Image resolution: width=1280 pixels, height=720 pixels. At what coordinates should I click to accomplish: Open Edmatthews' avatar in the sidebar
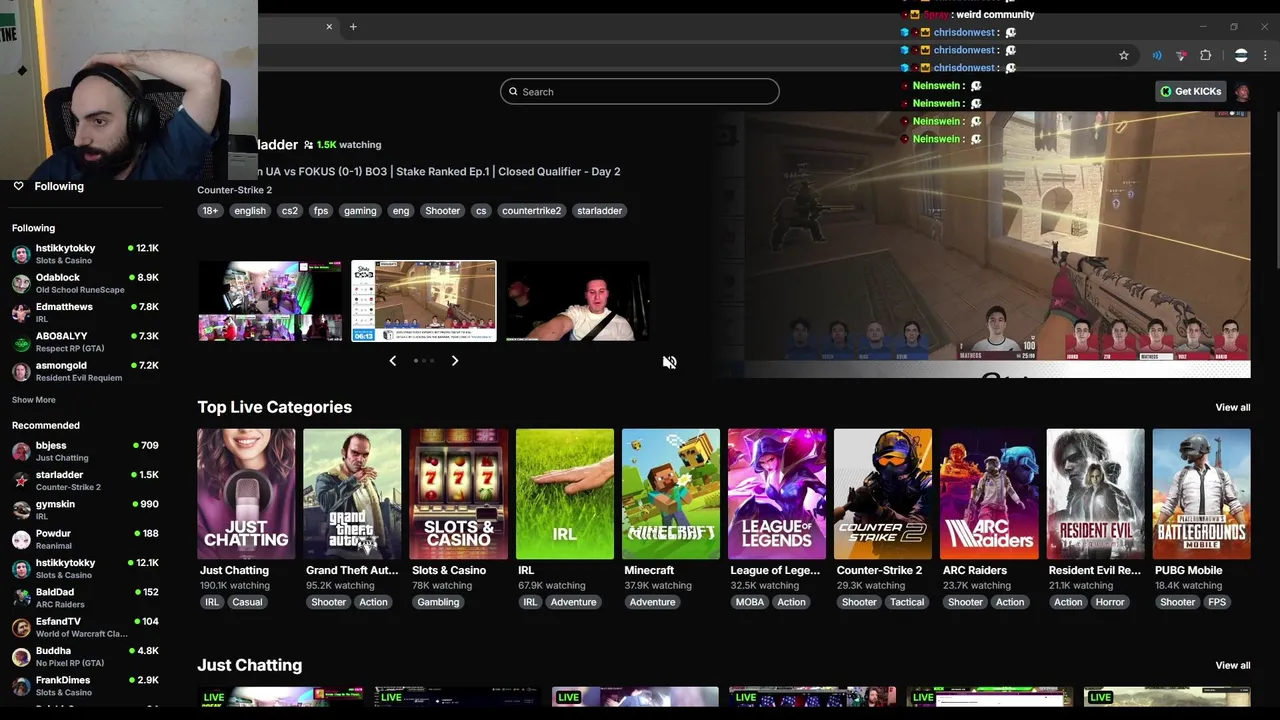[x=21, y=313]
